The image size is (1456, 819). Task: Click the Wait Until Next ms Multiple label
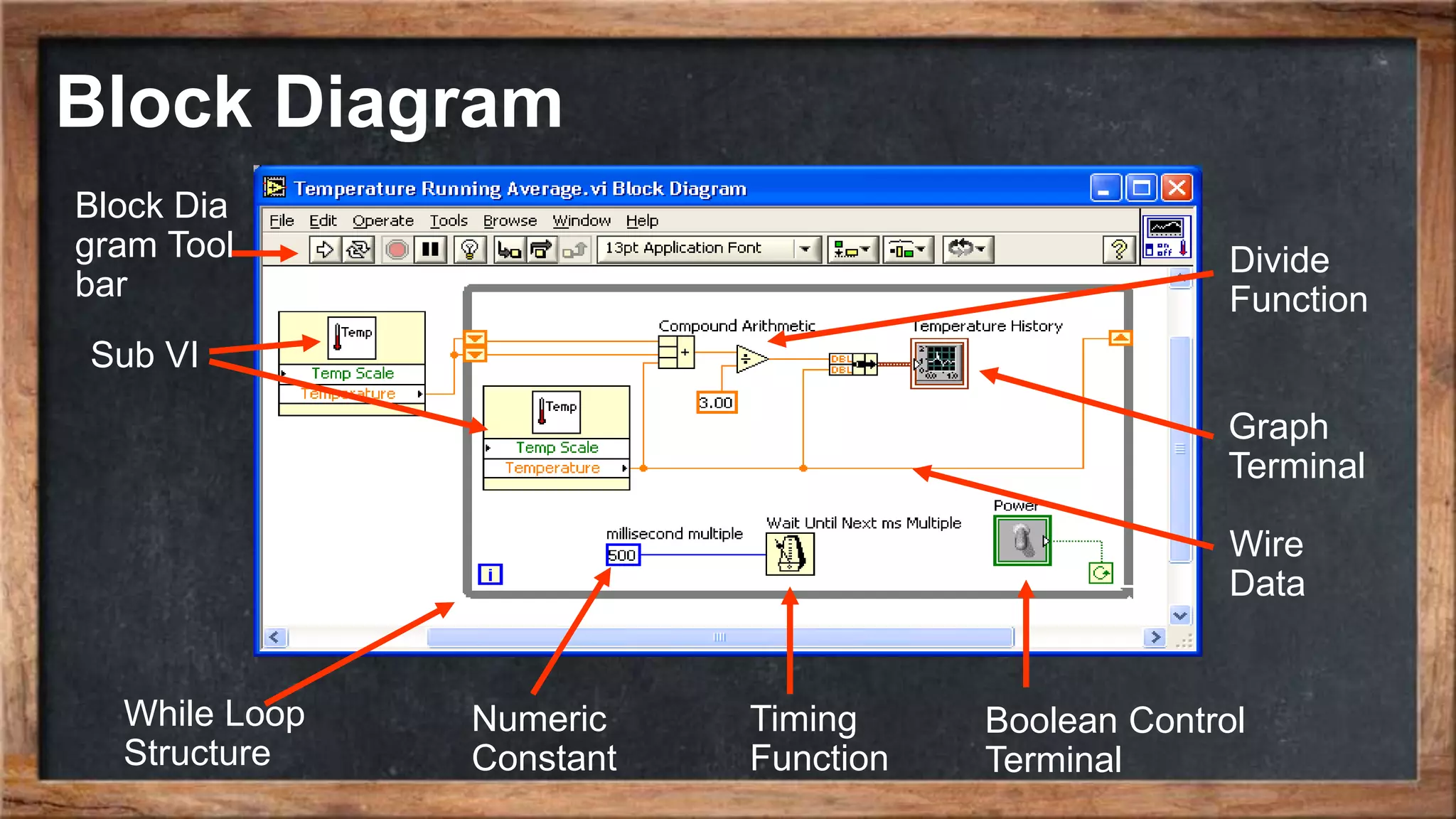coord(864,523)
